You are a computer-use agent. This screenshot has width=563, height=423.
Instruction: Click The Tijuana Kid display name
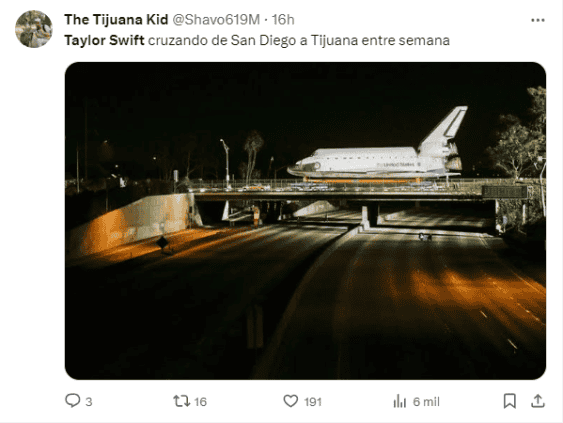116,20
